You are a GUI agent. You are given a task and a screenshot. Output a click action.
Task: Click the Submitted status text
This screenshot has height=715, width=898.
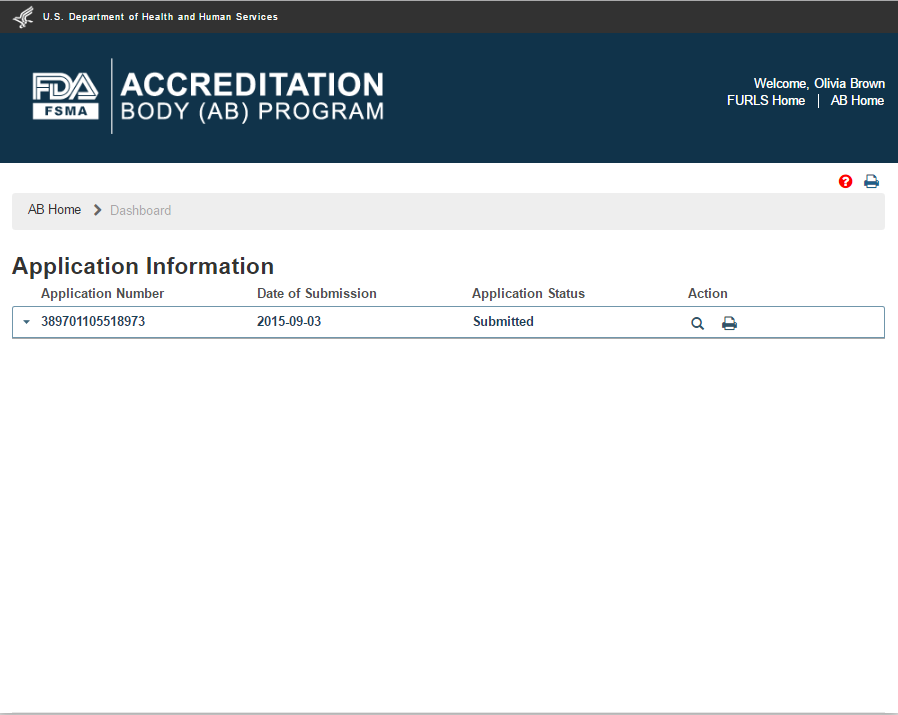pos(503,322)
